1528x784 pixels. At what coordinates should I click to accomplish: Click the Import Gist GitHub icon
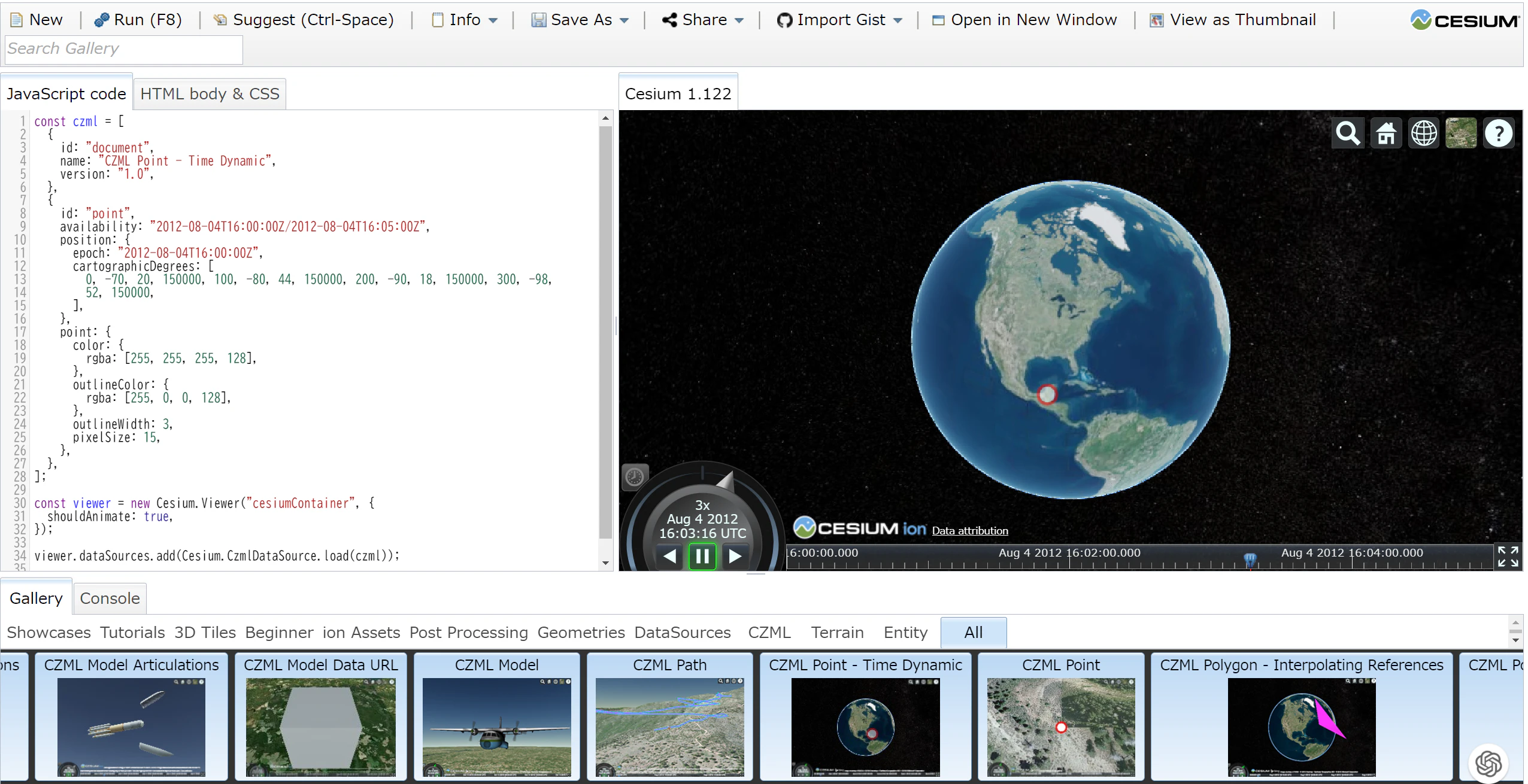tap(784, 20)
